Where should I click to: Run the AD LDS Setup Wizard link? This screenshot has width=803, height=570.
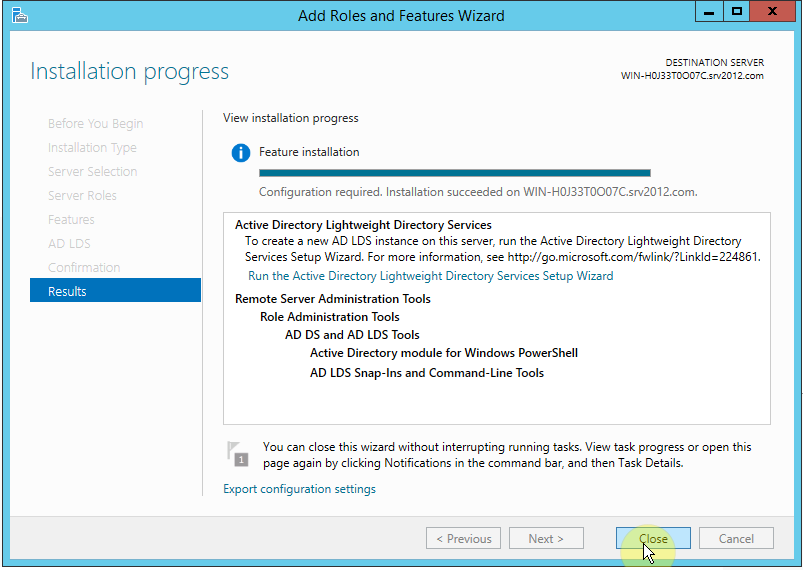tap(430, 275)
